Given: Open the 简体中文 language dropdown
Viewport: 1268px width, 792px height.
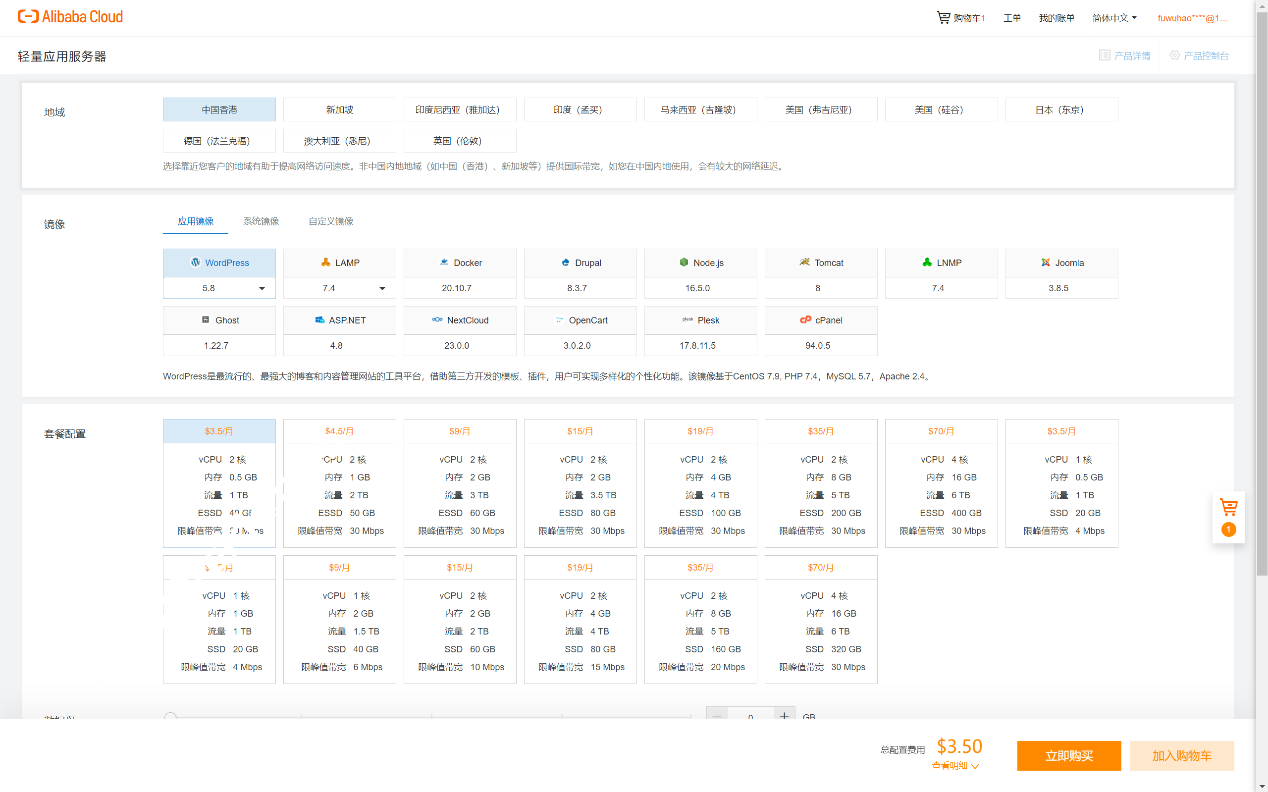Looking at the screenshot, I should [1114, 18].
